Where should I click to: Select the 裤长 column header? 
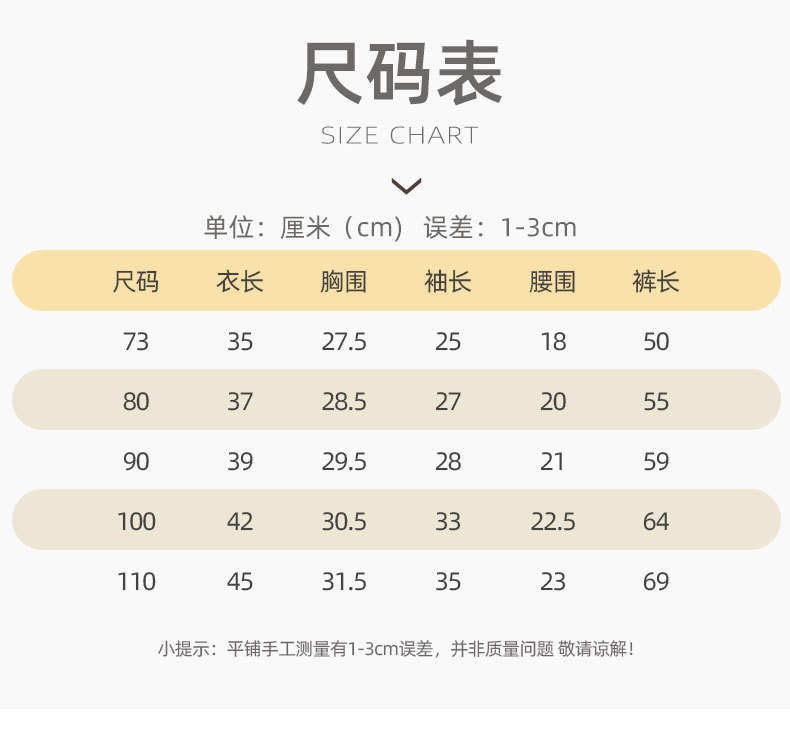click(656, 282)
